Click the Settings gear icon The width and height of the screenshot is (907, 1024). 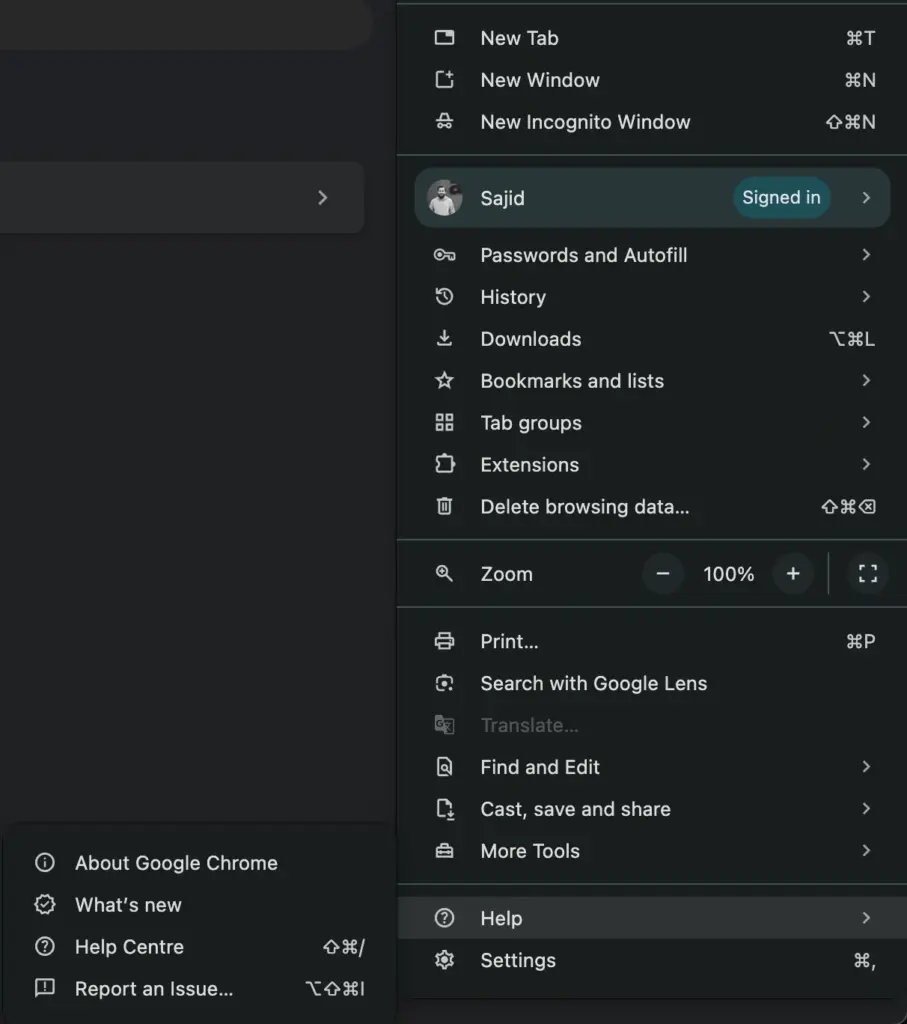445,961
